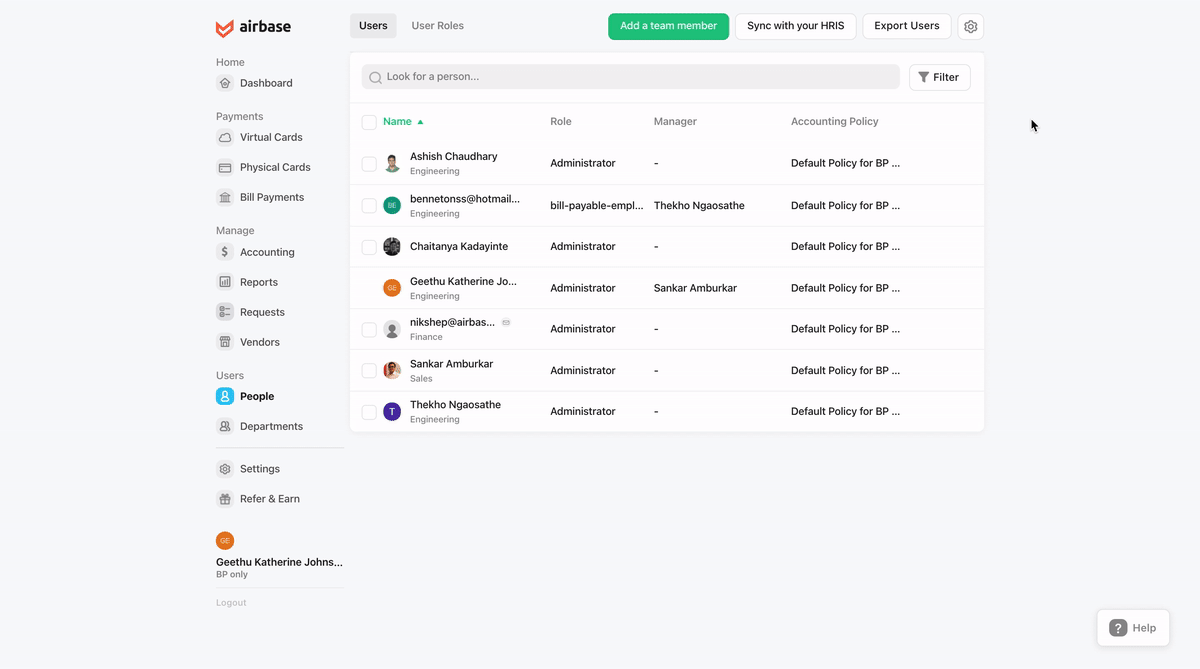
Task: Open Refer & Earn gift icon
Action: click(225, 499)
